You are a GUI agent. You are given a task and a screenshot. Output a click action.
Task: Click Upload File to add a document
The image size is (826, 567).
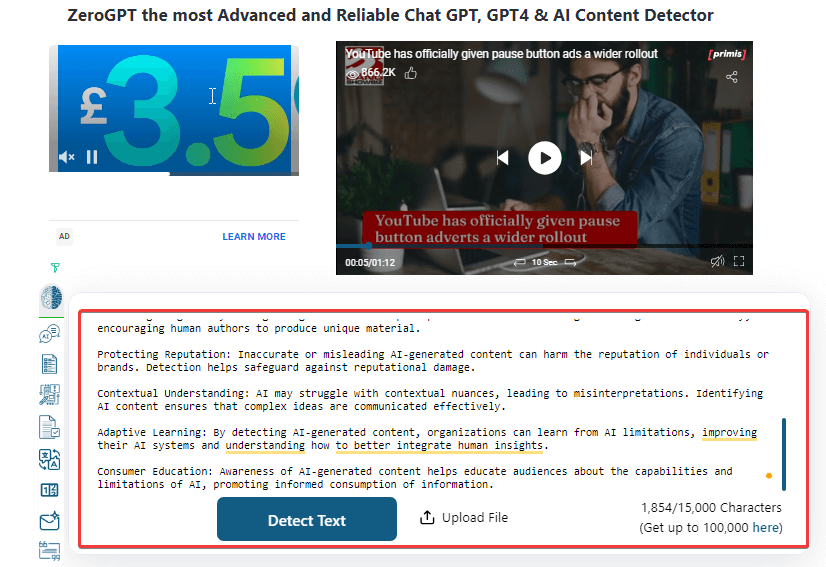[x=464, y=518]
